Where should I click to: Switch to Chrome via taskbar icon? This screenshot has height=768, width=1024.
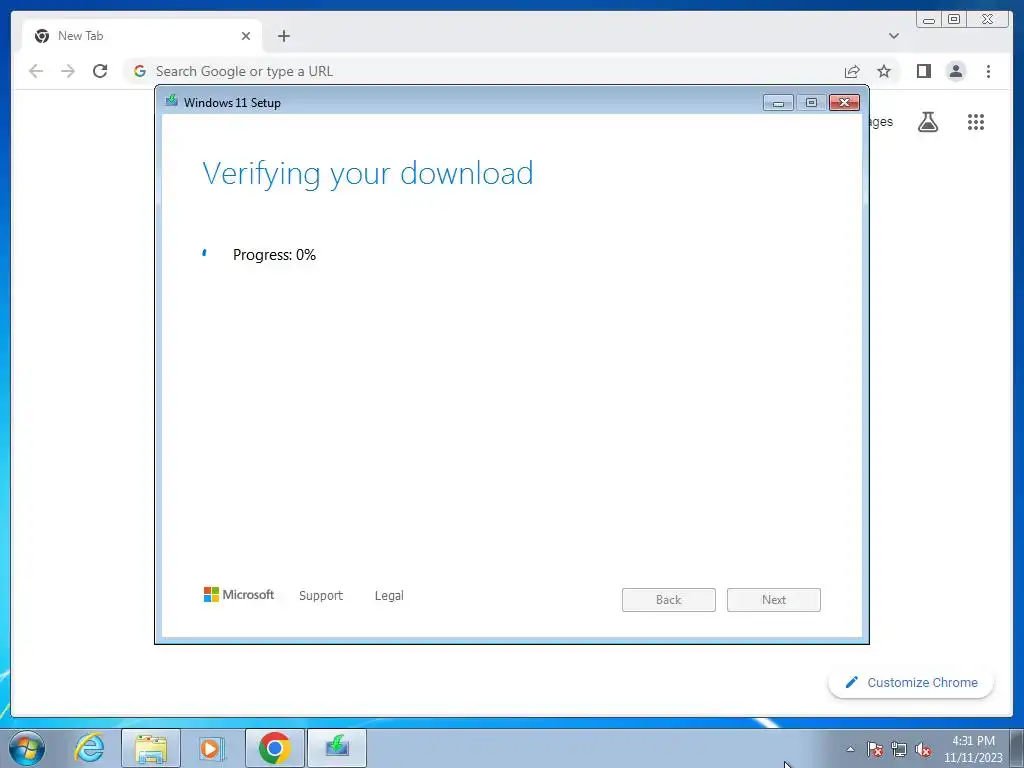point(275,748)
